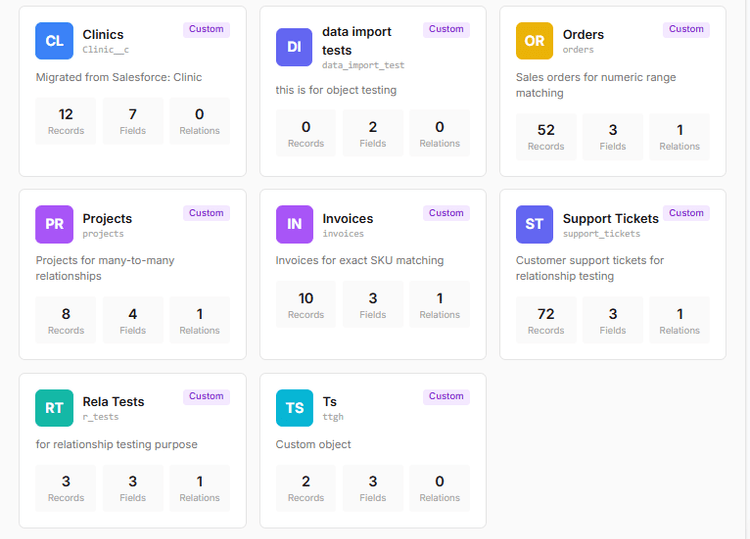Click the ST Support Tickets icon
Screen dimensions: 750x539
click(534, 224)
